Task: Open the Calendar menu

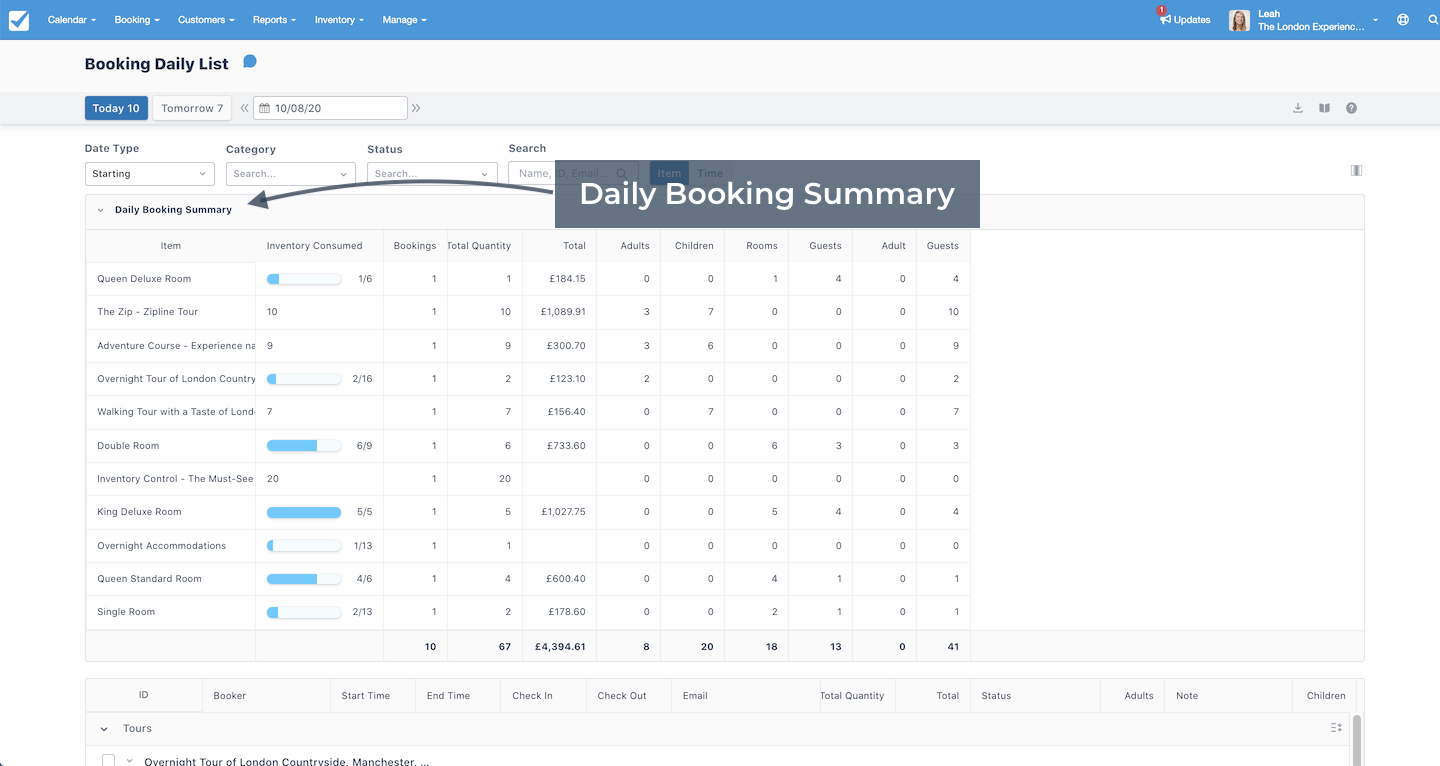Action: coord(72,20)
